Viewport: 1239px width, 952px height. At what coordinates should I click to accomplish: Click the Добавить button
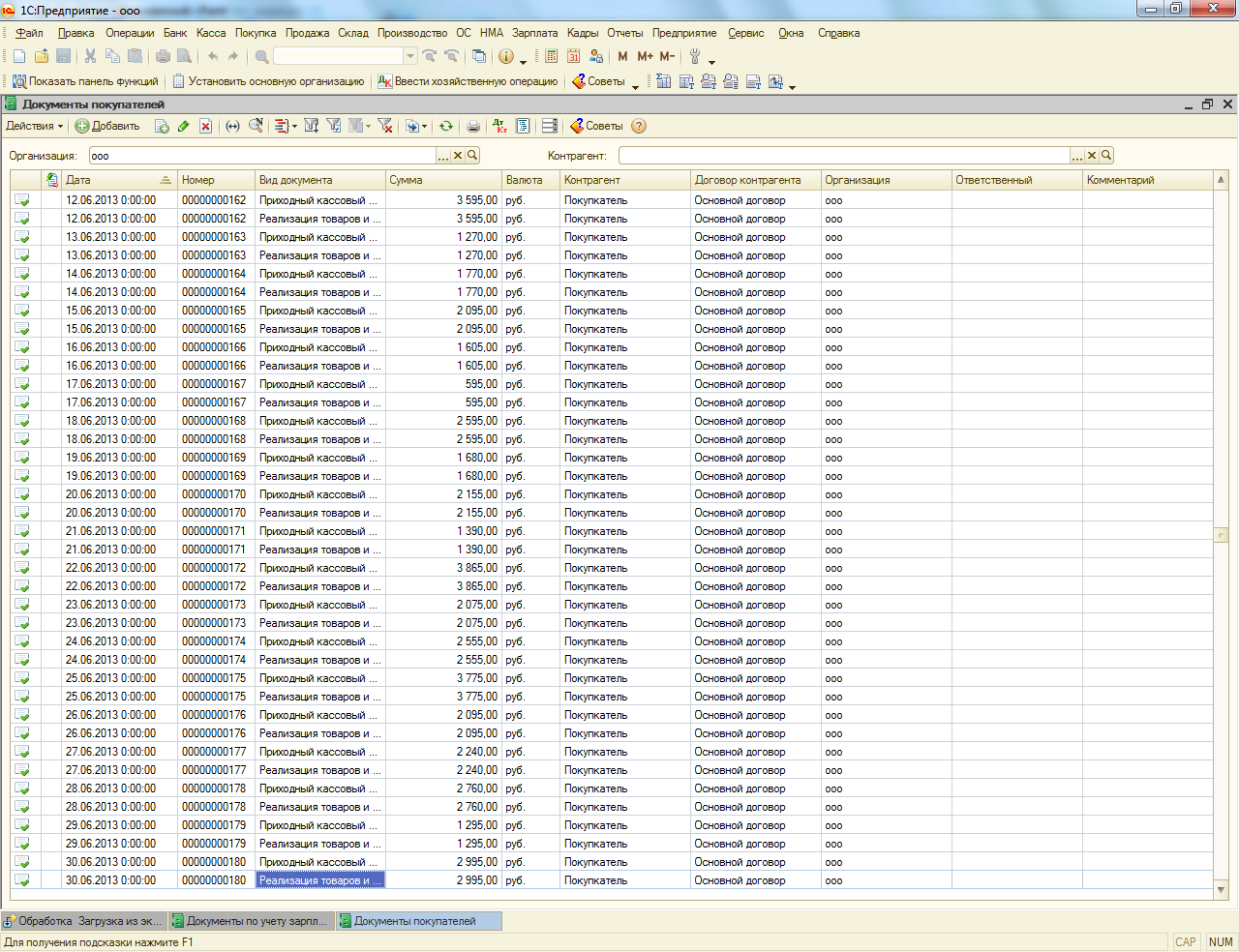(107, 126)
